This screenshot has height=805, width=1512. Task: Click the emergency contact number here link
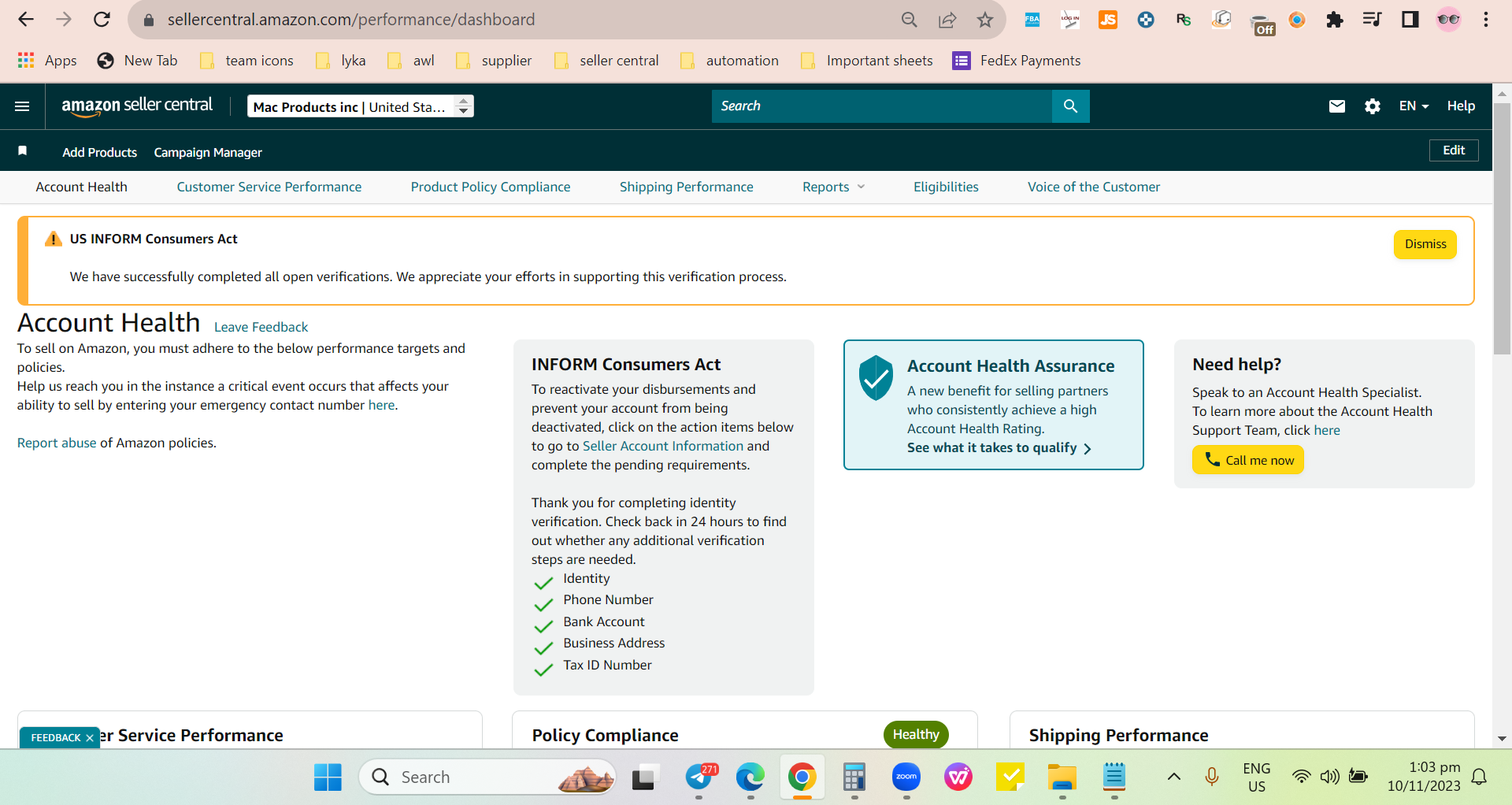point(382,405)
